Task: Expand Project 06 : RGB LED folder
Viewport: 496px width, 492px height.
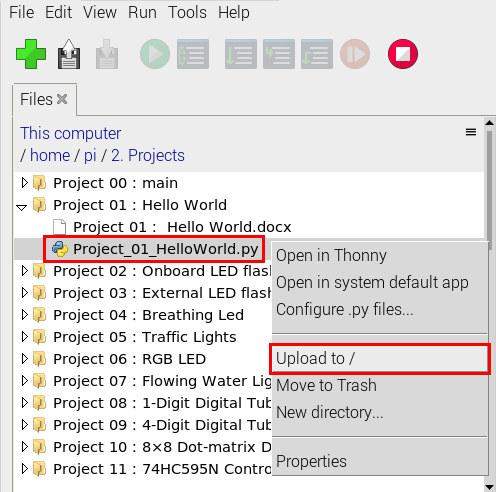Action: tap(24, 359)
